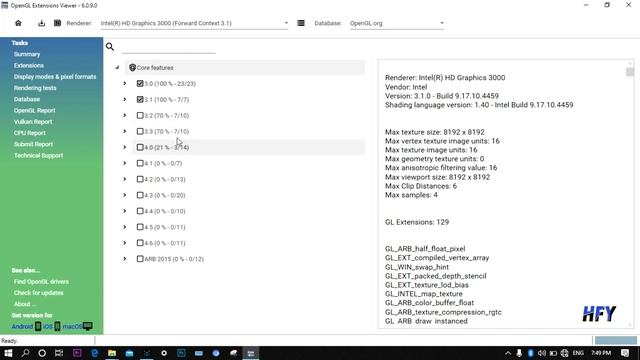Viewport: 640px width, 360px height.
Task: Open the Vulkan Report link
Action: coord(33,122)
